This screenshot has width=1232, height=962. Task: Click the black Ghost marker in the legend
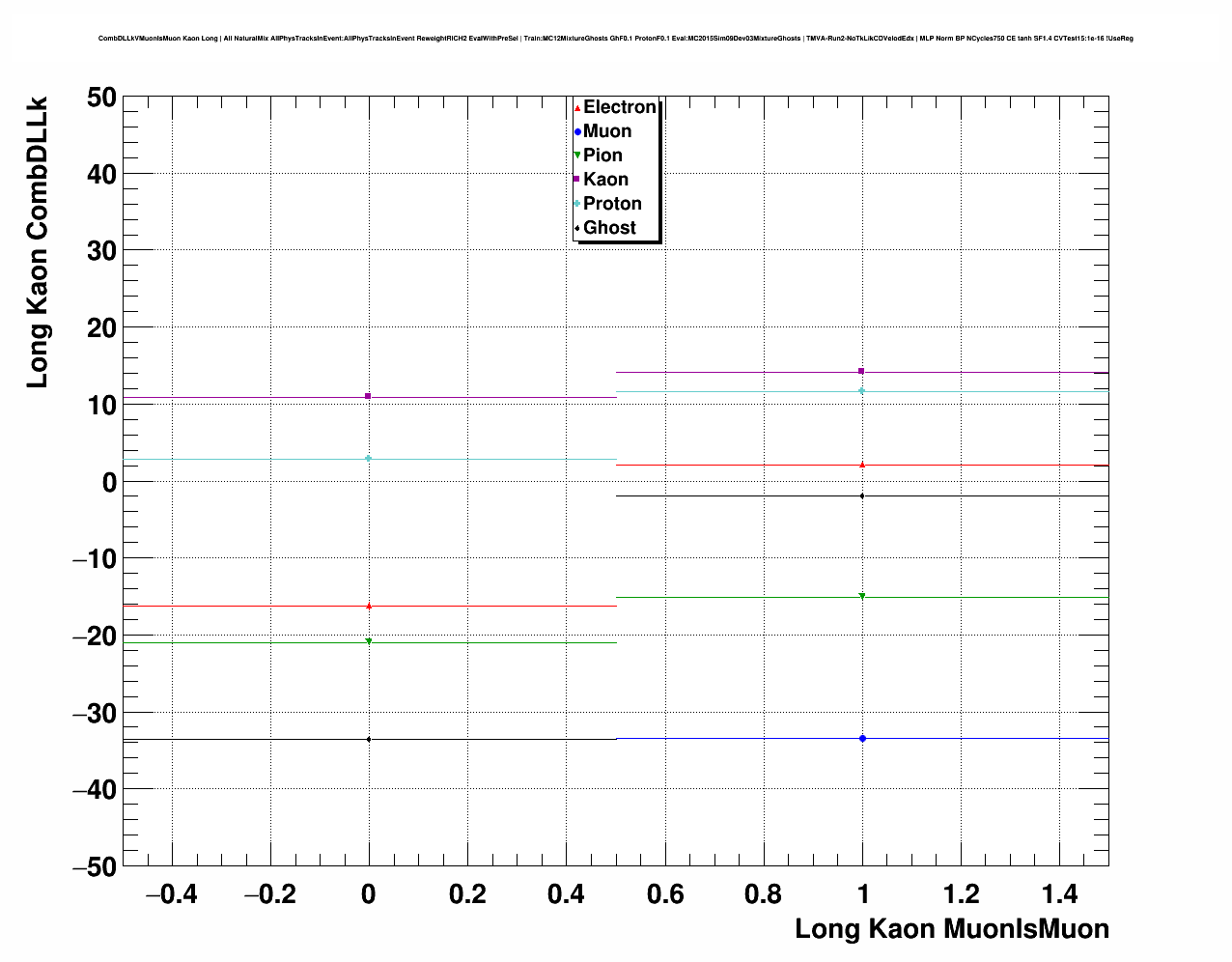tap(577, 228)
